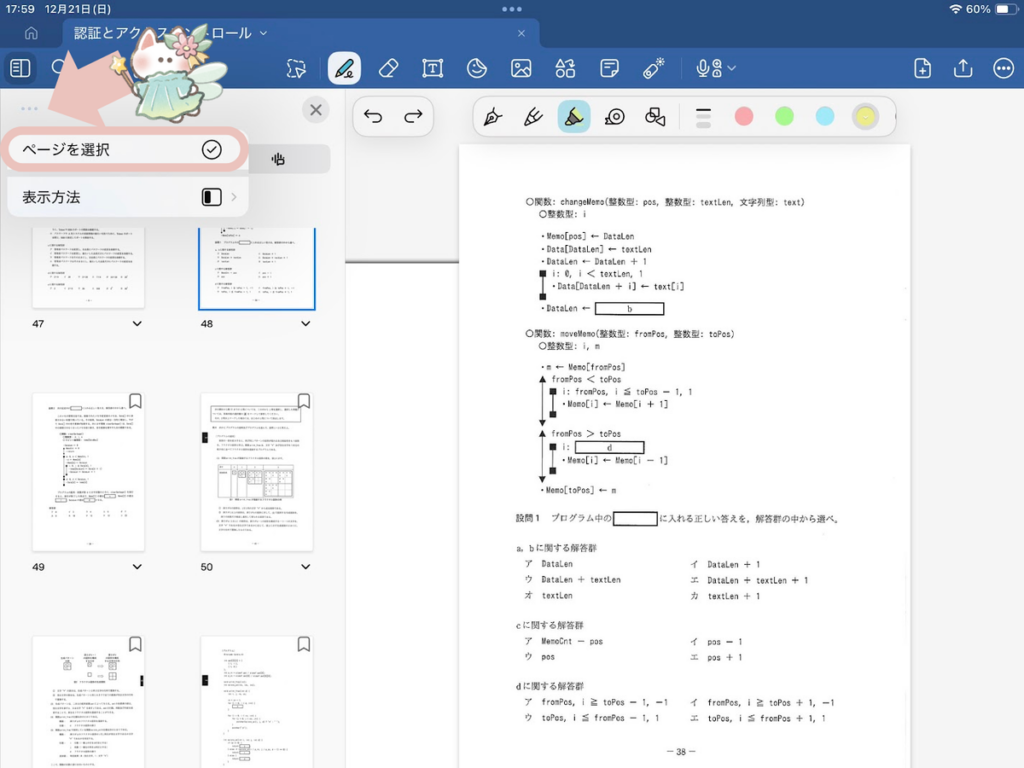Expand options chevron for page 47
This screenshot has width=1024, height=768.
tap(137, 324)
